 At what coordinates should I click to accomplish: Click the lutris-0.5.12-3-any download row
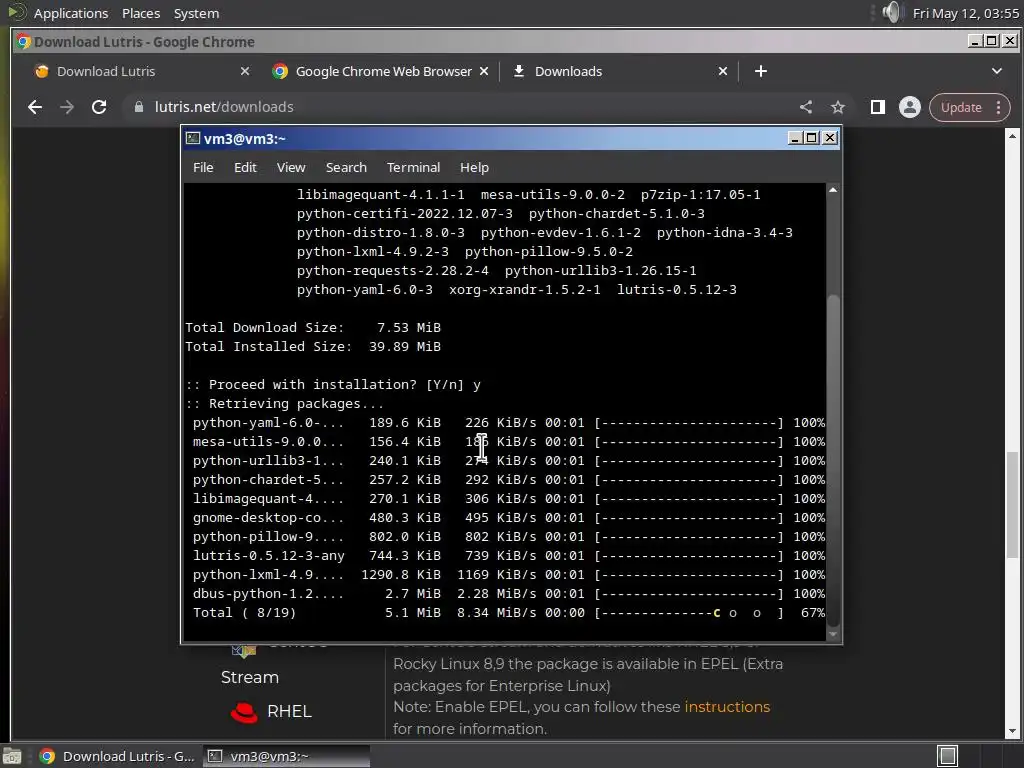(x=509, y=556)
